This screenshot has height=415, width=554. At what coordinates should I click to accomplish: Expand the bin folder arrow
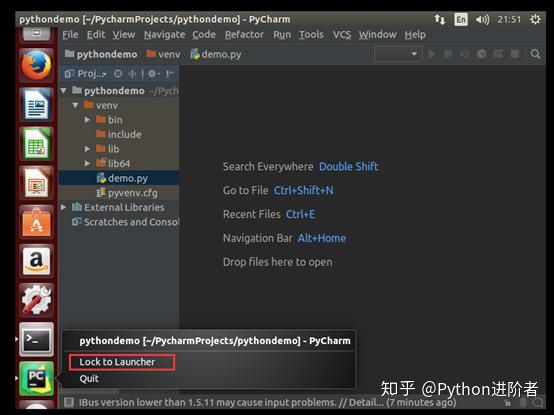coord(87,120)
